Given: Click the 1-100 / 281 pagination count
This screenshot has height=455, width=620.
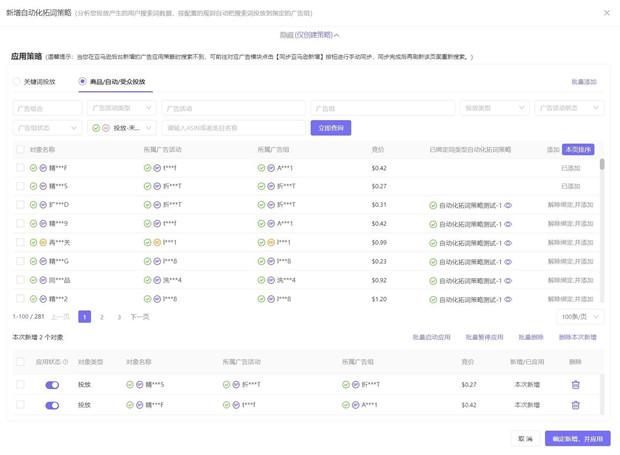Looking at the screenshot, I should (x=28, y=317).
